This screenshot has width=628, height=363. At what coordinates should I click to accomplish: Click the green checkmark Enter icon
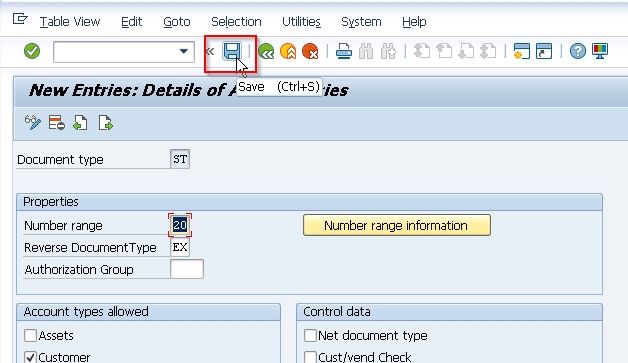[32, 51]
